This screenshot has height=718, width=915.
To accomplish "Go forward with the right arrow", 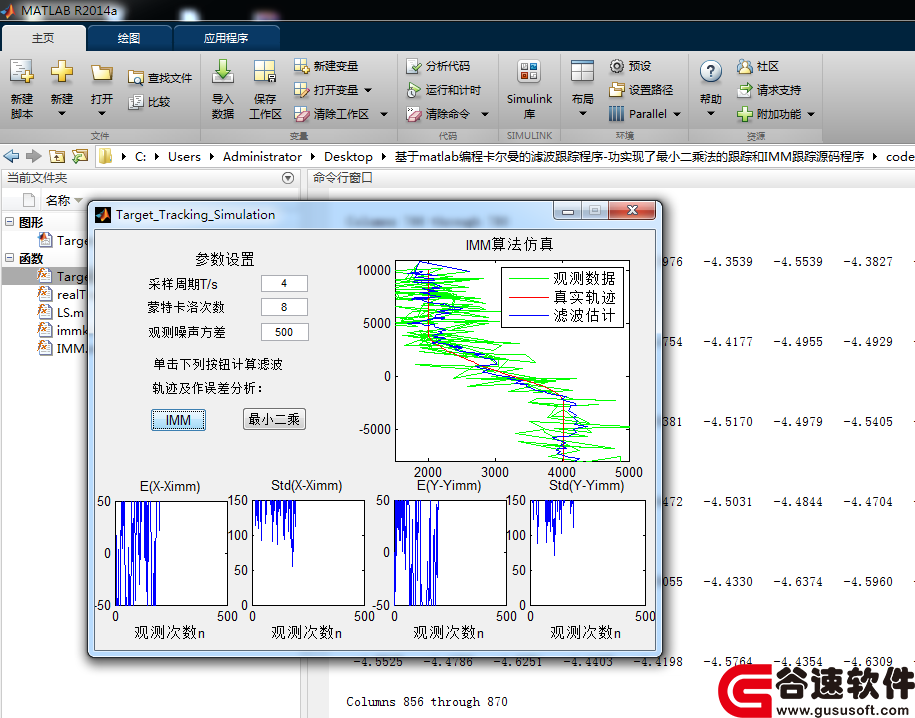I will [34, 156].
